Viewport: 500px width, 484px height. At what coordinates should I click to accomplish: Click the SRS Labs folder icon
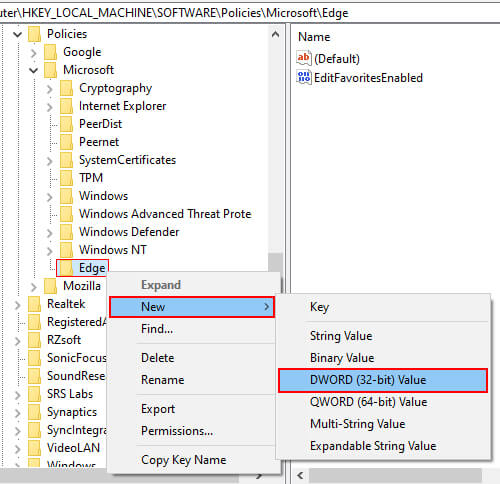(35, 394)
